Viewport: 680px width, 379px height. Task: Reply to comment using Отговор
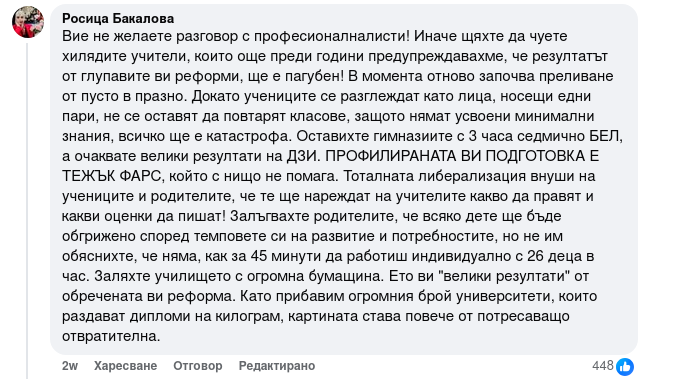(x=198, y=366)
